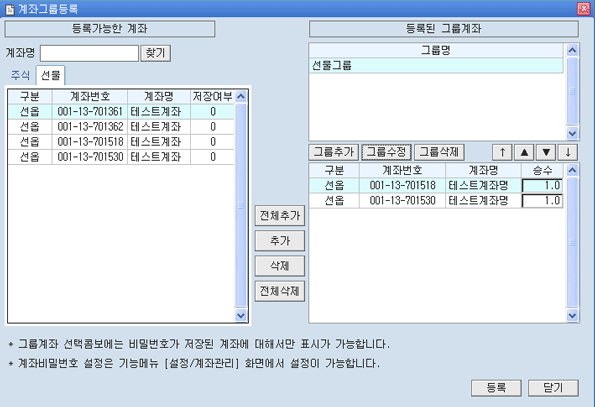The height and width of the screenshot is (407, 595).
Task: Move selected account to top arrow
Action: (502, 152)
